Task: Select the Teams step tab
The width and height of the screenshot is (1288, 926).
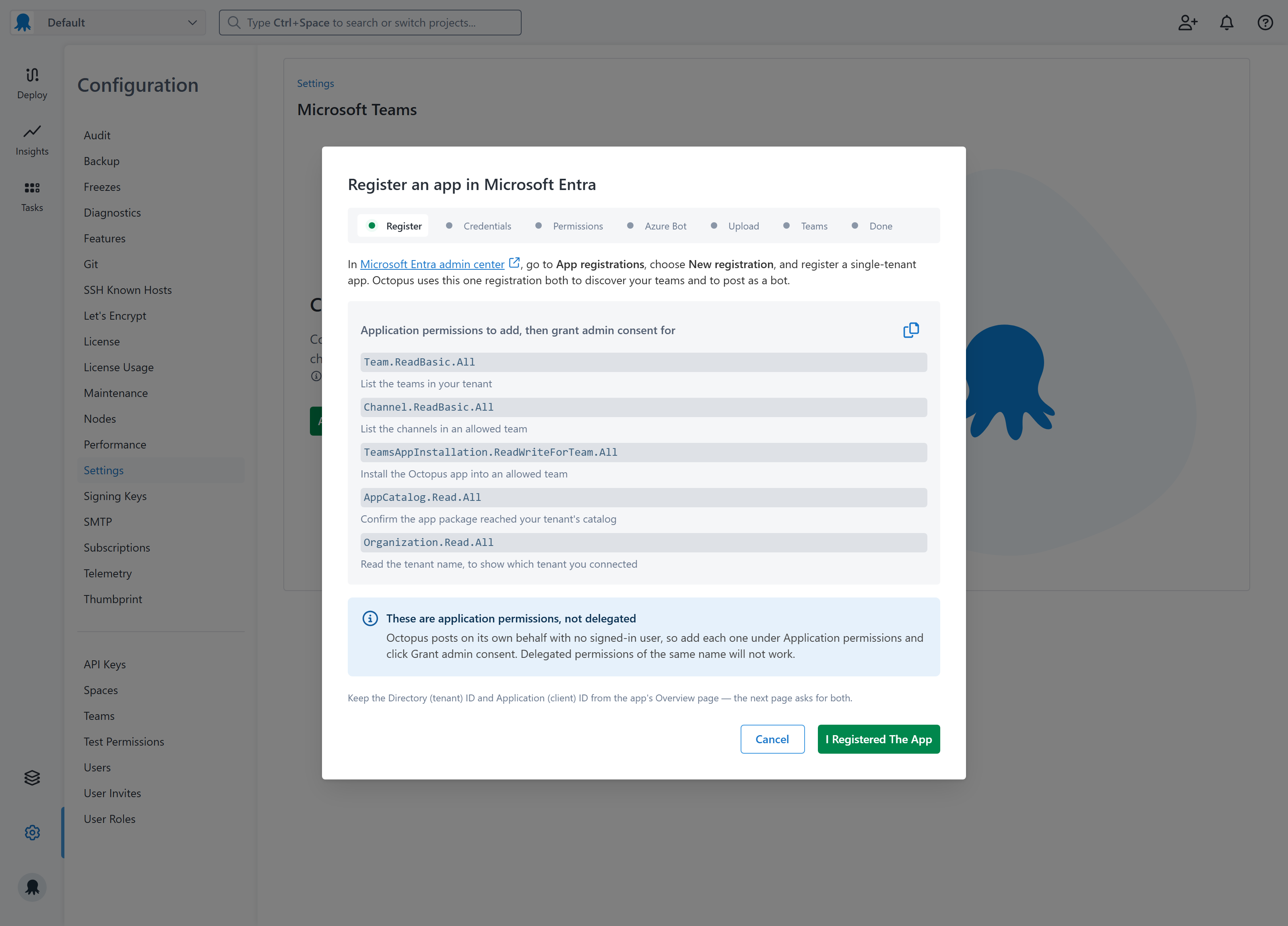Action: [805, 226]
